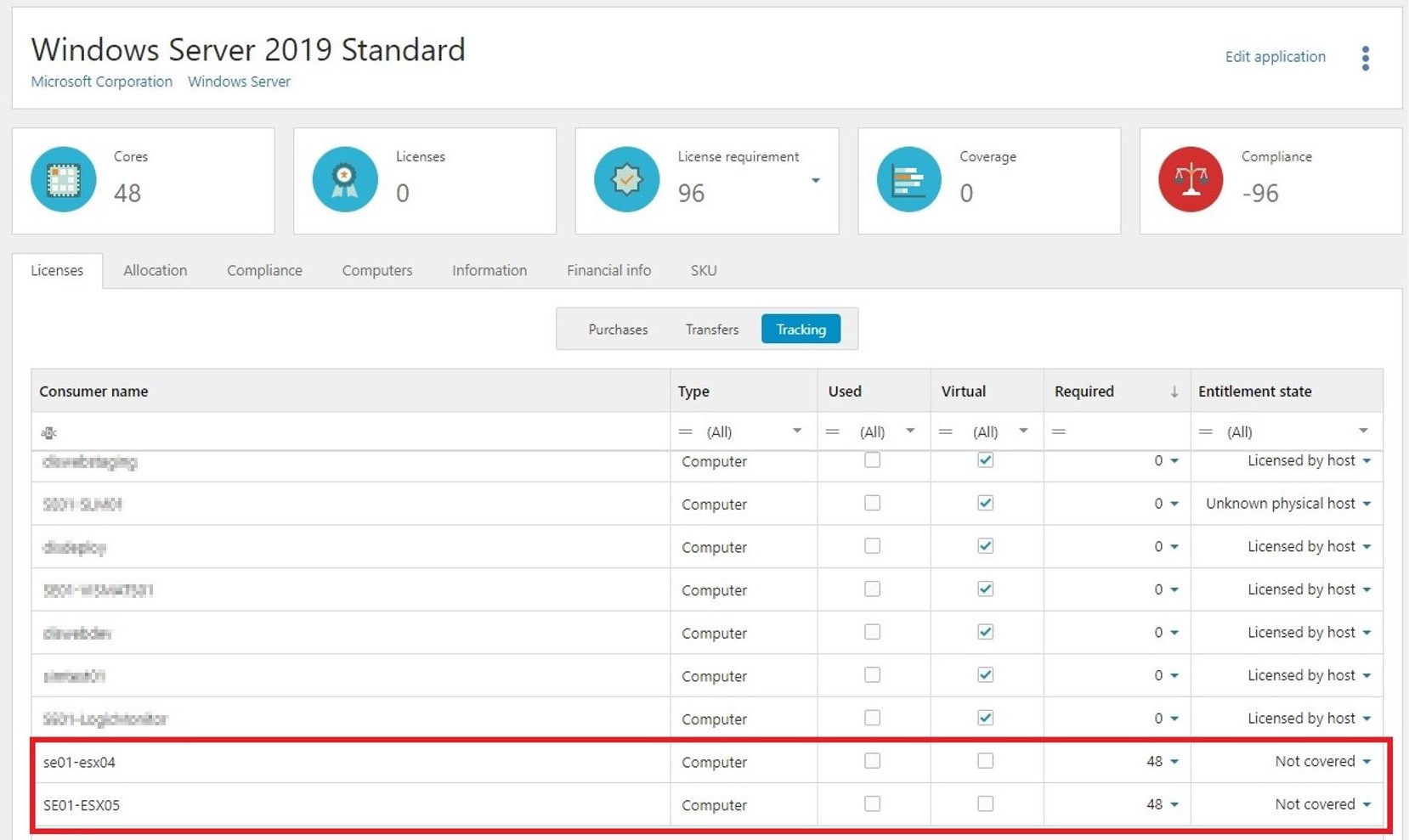Toggle Virtual checkbox for se01-esx04
The width and height of the screenshot is (1409, 840).
[x=985, y=761]
